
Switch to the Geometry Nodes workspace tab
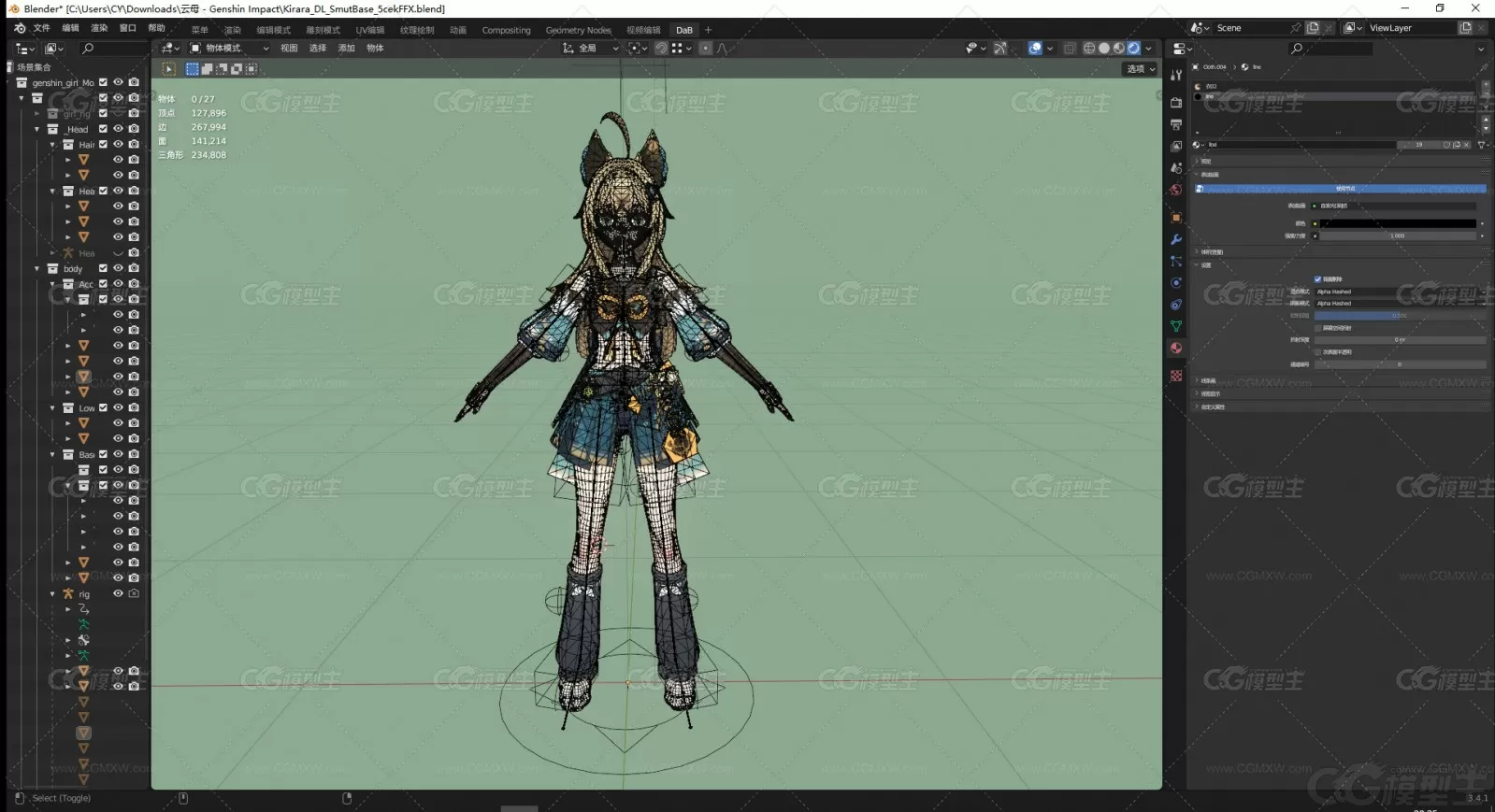tap(578, 30)
